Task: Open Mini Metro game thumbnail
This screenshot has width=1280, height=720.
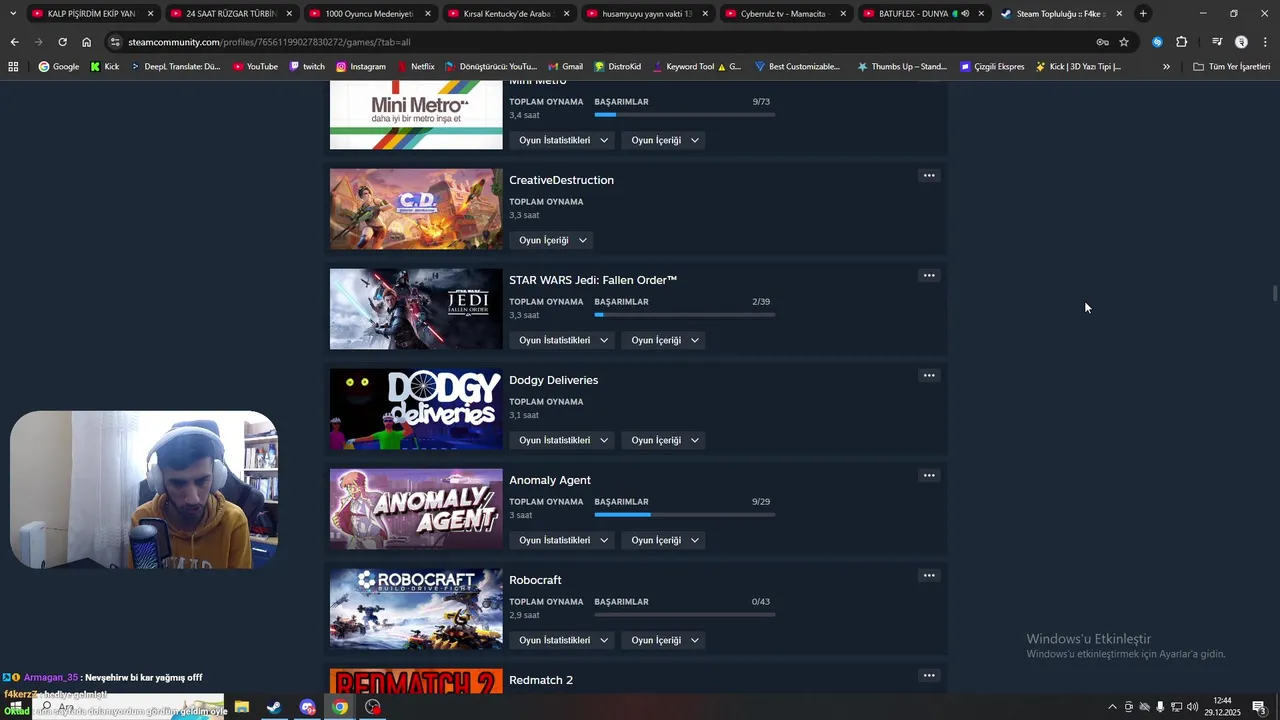Action: pos(416,116)
